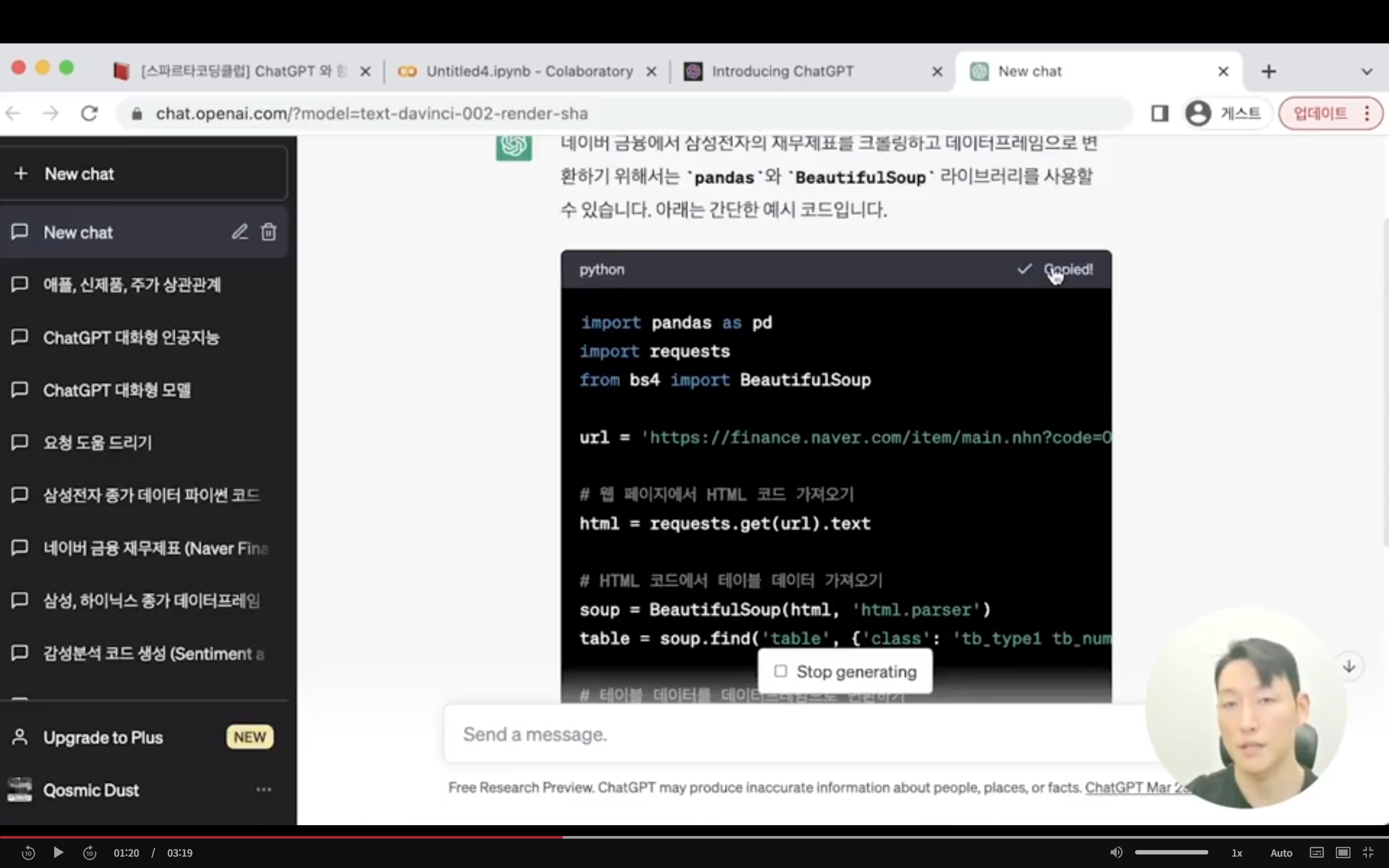Open the '요청 도움 드리기' conversation
Screen dimensions: 1389x868
[x=143, y=443]
